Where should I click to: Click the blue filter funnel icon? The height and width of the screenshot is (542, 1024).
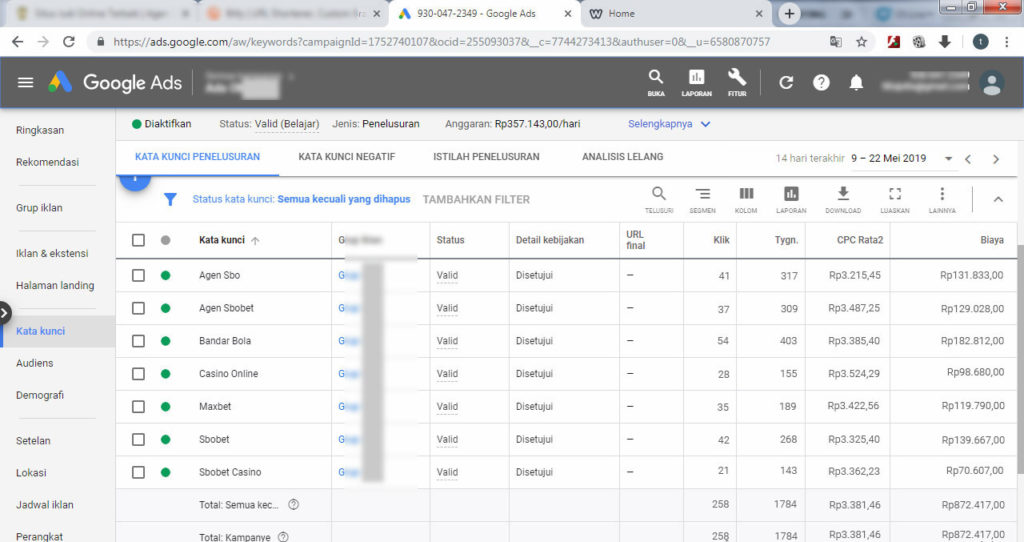(x=170, y=199)
